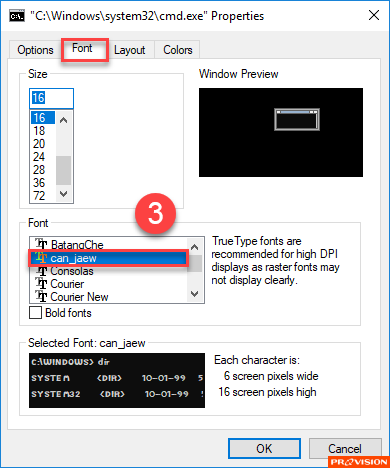Click the font list scroll down arrow
The image size is (390, 468).
coord(195,294)
